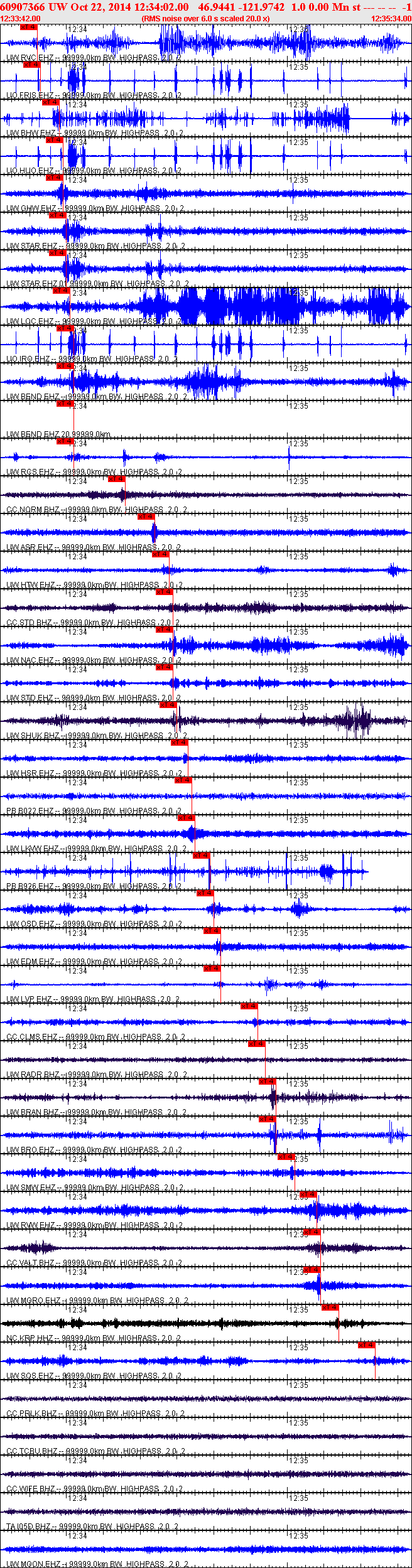Viewport: 412px width, 1568px height.
Task: Click the event ID text 60907366 in the header
Action: click(x=23, y=7)
